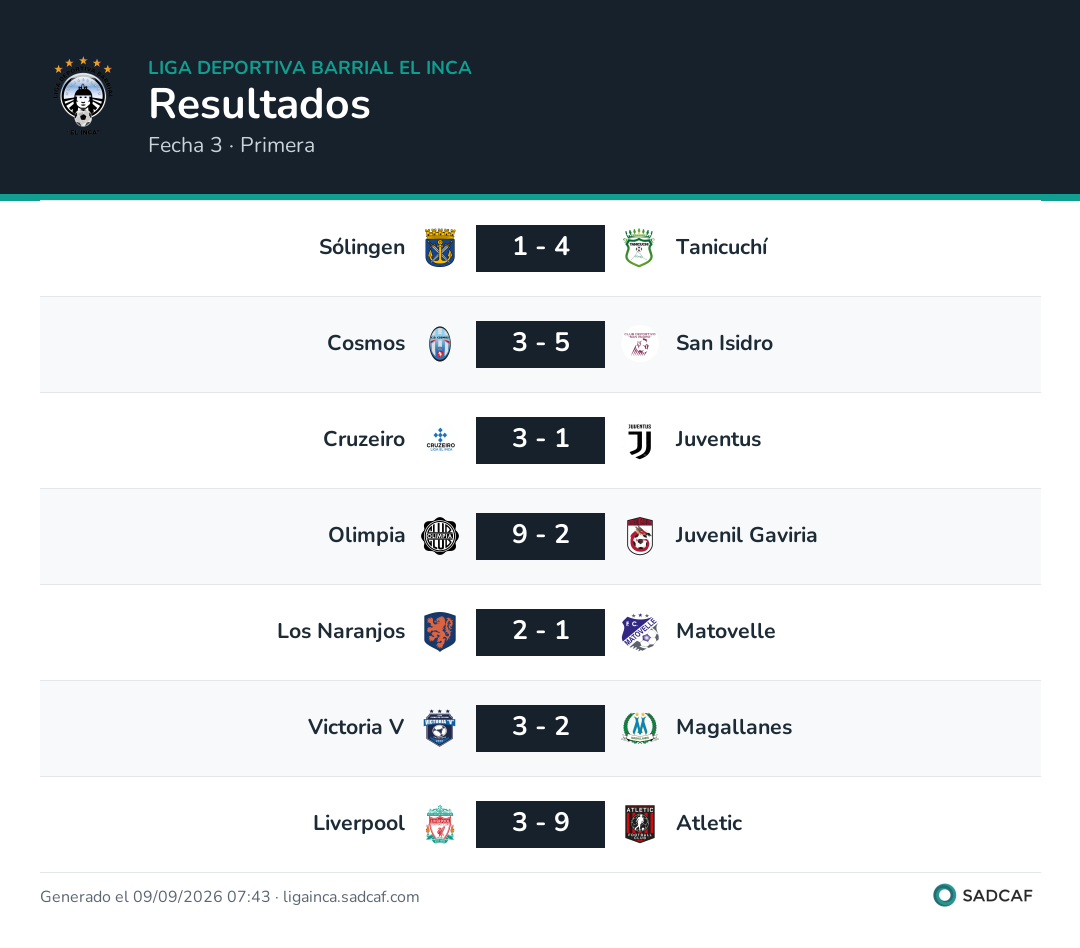Click the Matovelle purple crest
Viewport: 1080px width, 948px height.
640,632
